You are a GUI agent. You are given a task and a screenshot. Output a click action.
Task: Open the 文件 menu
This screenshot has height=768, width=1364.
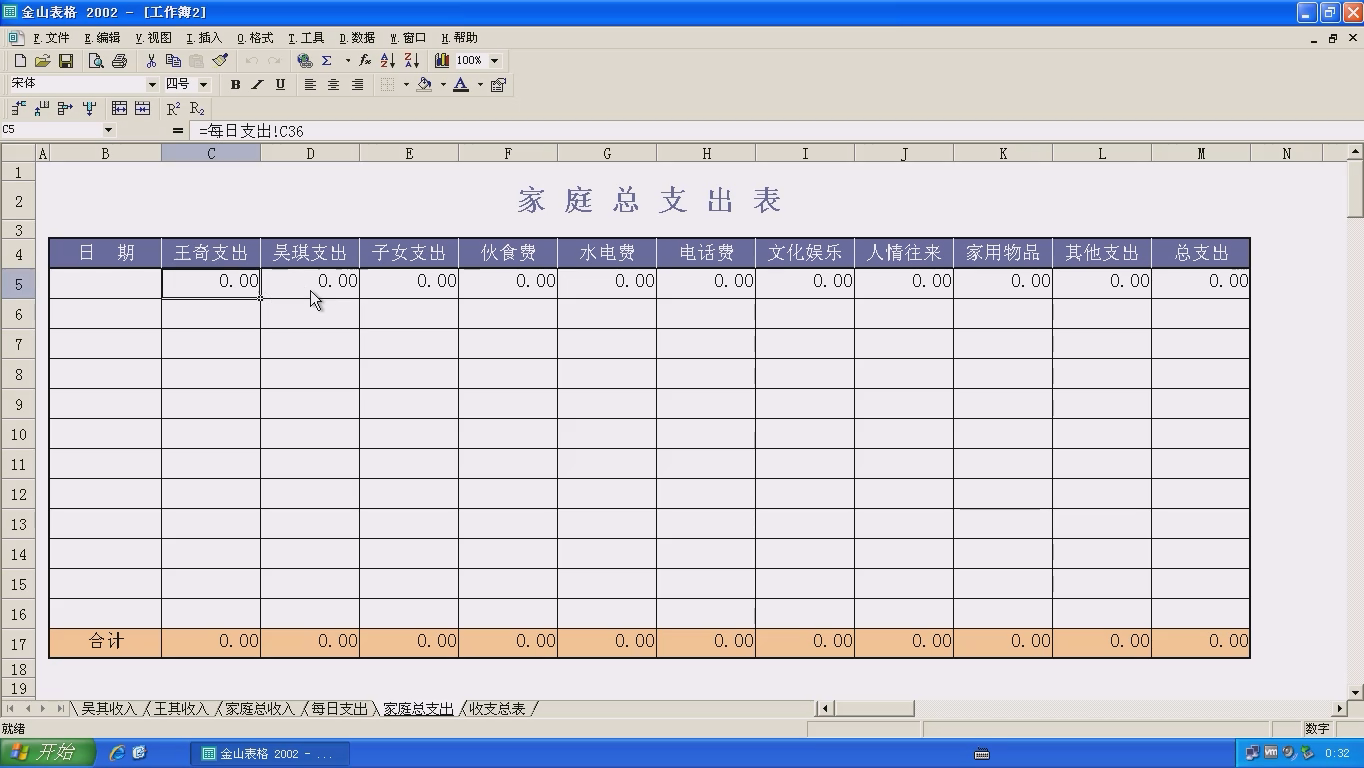[x=51, y=38]
